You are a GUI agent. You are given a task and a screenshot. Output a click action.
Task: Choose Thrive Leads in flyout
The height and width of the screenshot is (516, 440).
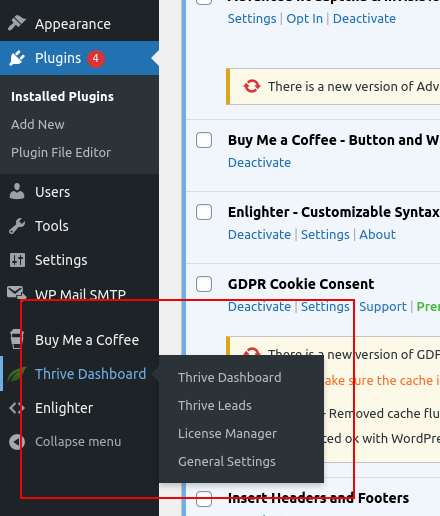coord(215,406)
